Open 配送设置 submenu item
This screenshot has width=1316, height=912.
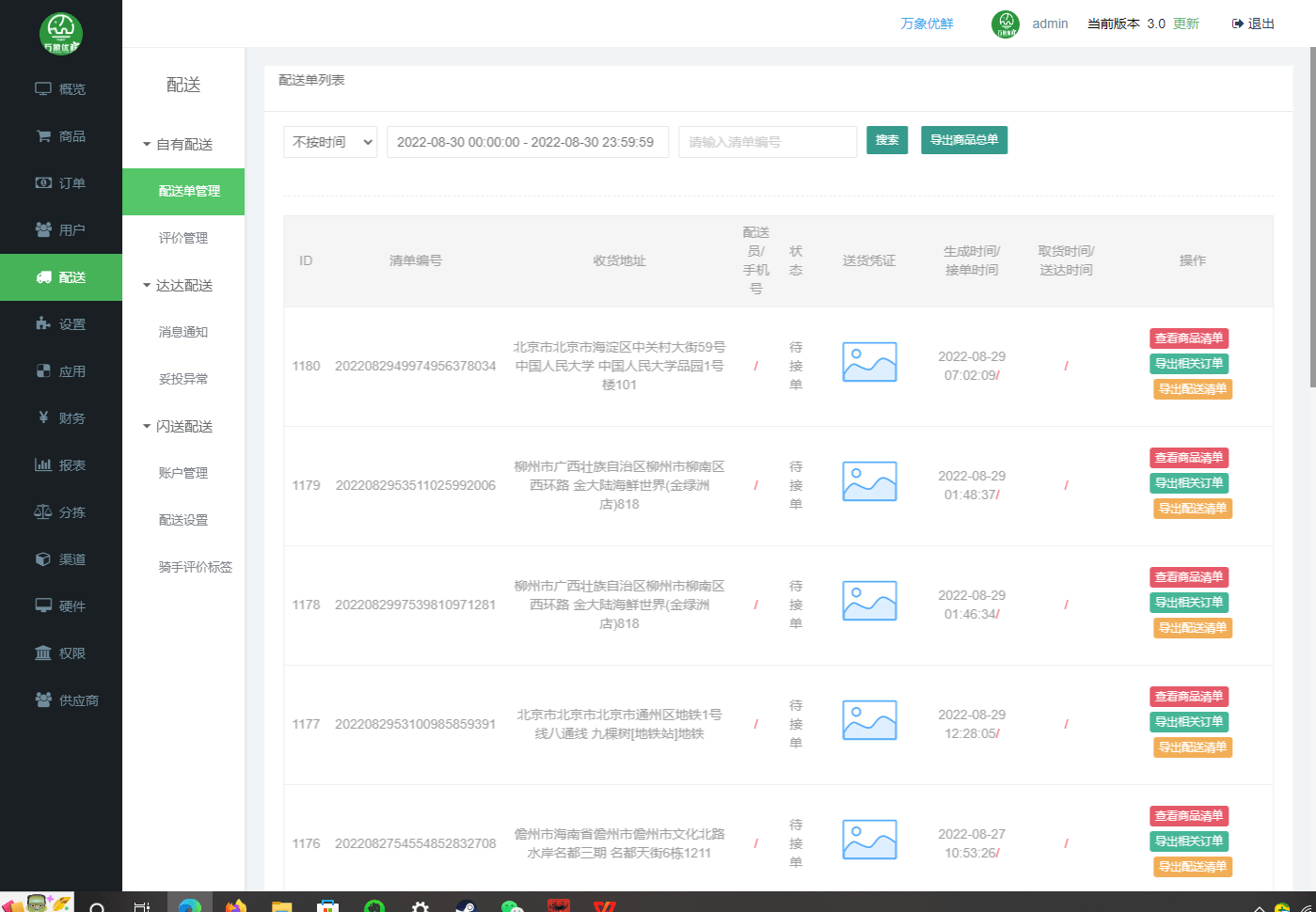tap(183, 520)
